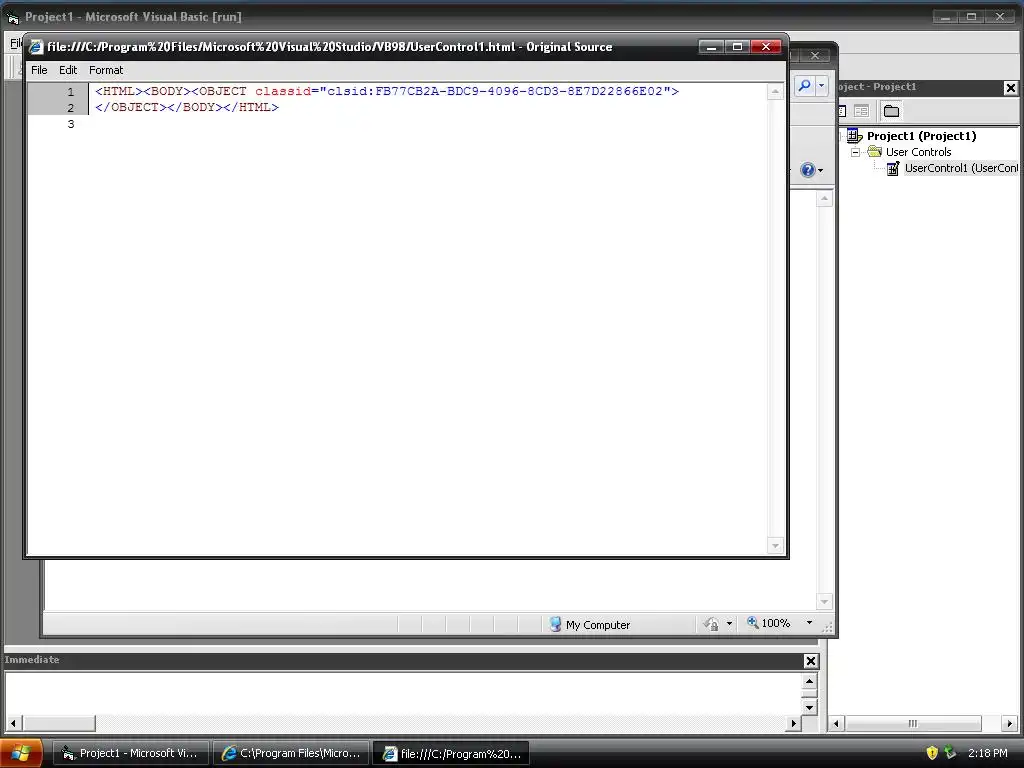Open the File menu in Original Source window
Image resolution: width=1024 pixels, height=768 pixels.
point(39,70)
